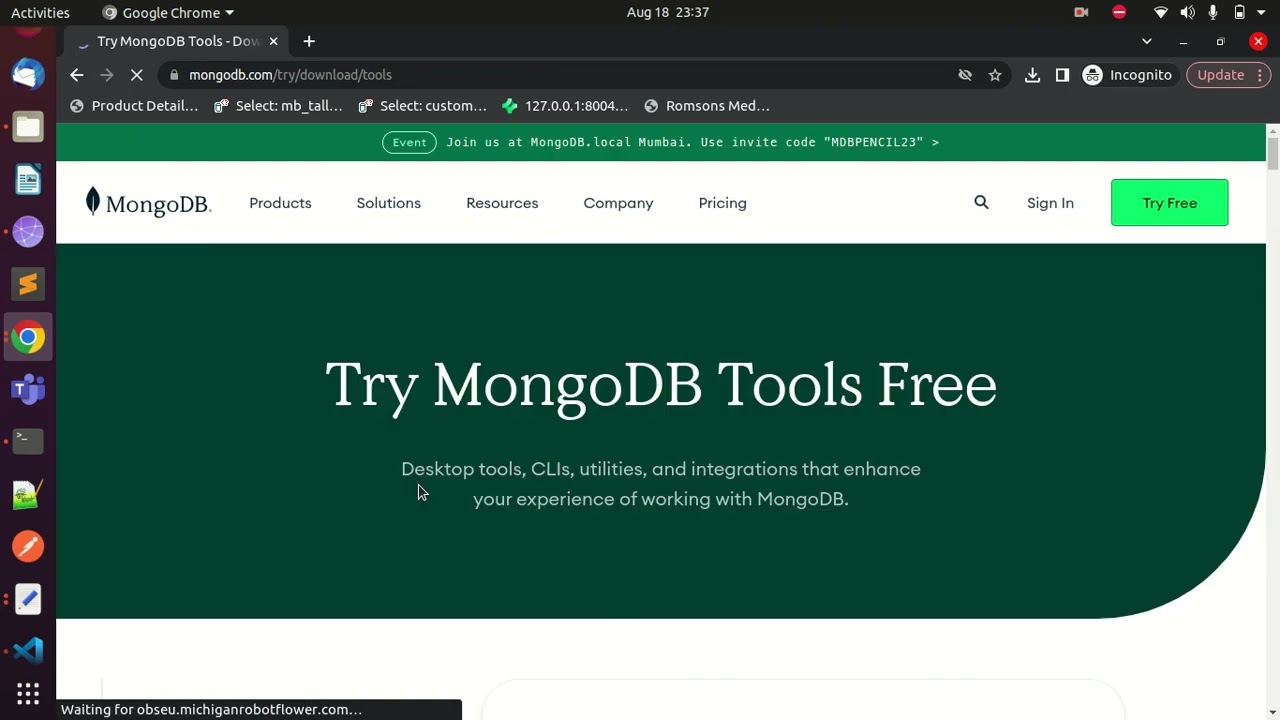This screenshot has height=720, width=1280.
Task: Click the forward navigation arrow
Action: pyautogui.click(x=107, y=75)
